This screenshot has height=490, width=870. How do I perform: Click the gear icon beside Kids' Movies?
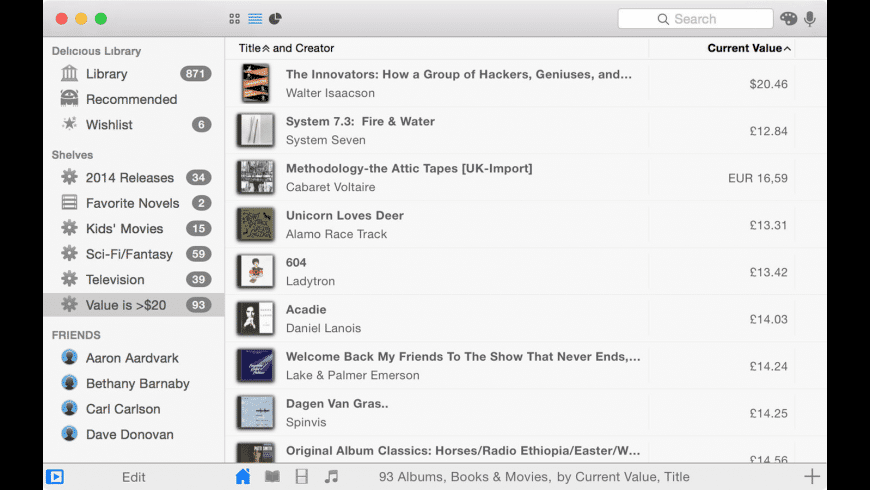pyautogui.click(x=69, y=228)
